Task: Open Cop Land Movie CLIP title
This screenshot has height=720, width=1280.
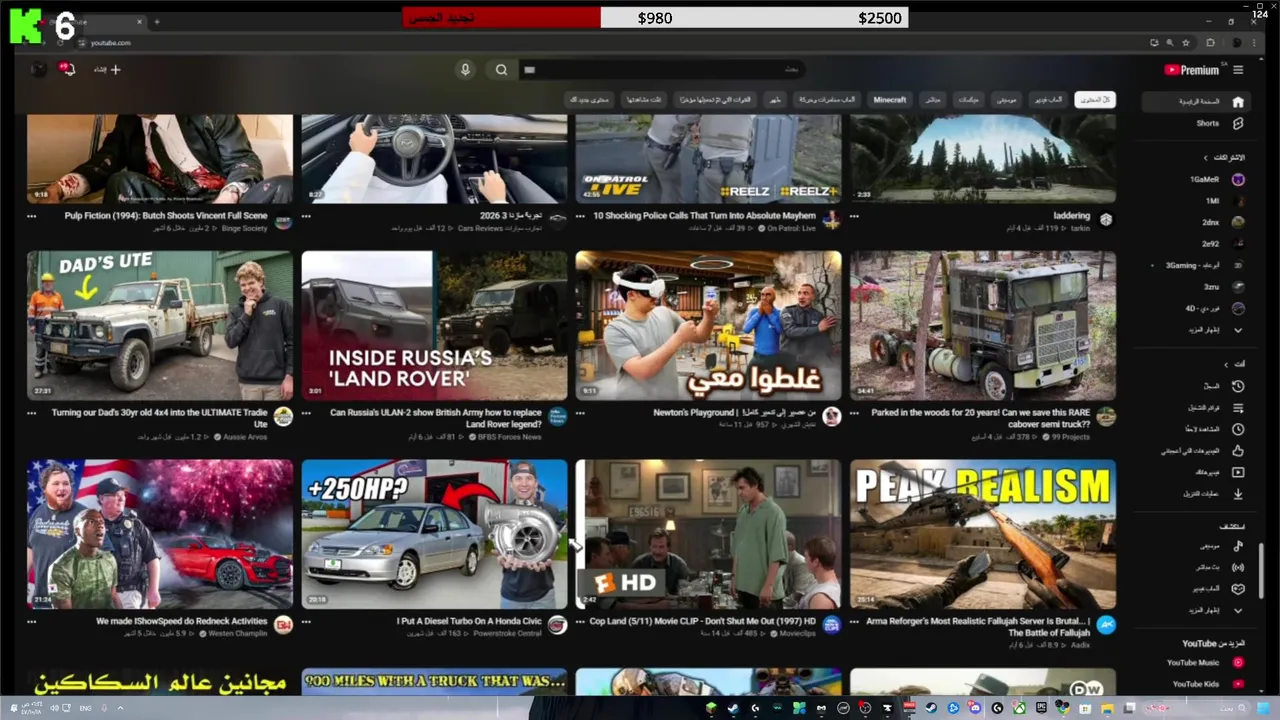Action: [703, 621]
